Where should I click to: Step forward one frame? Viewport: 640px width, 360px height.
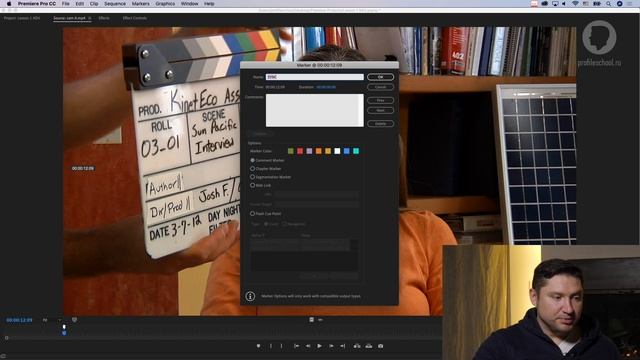click(x=331, y=346)
